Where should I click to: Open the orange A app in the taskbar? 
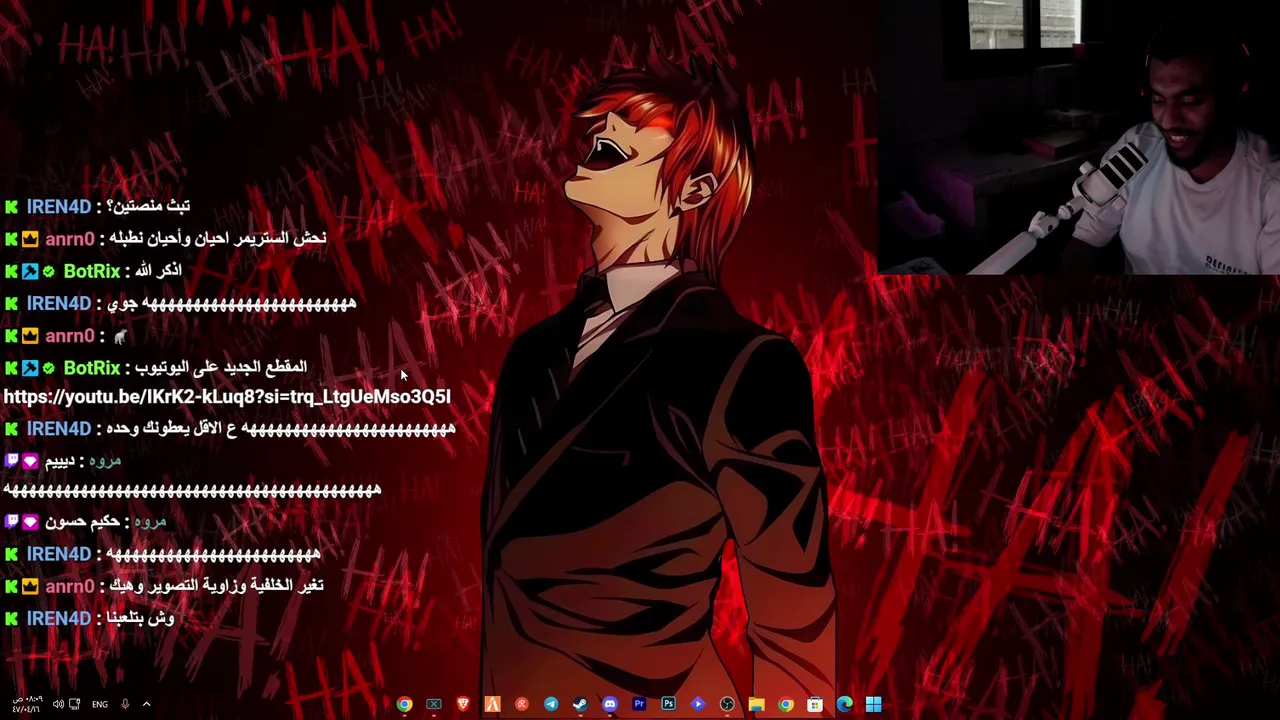pos(492,705)
